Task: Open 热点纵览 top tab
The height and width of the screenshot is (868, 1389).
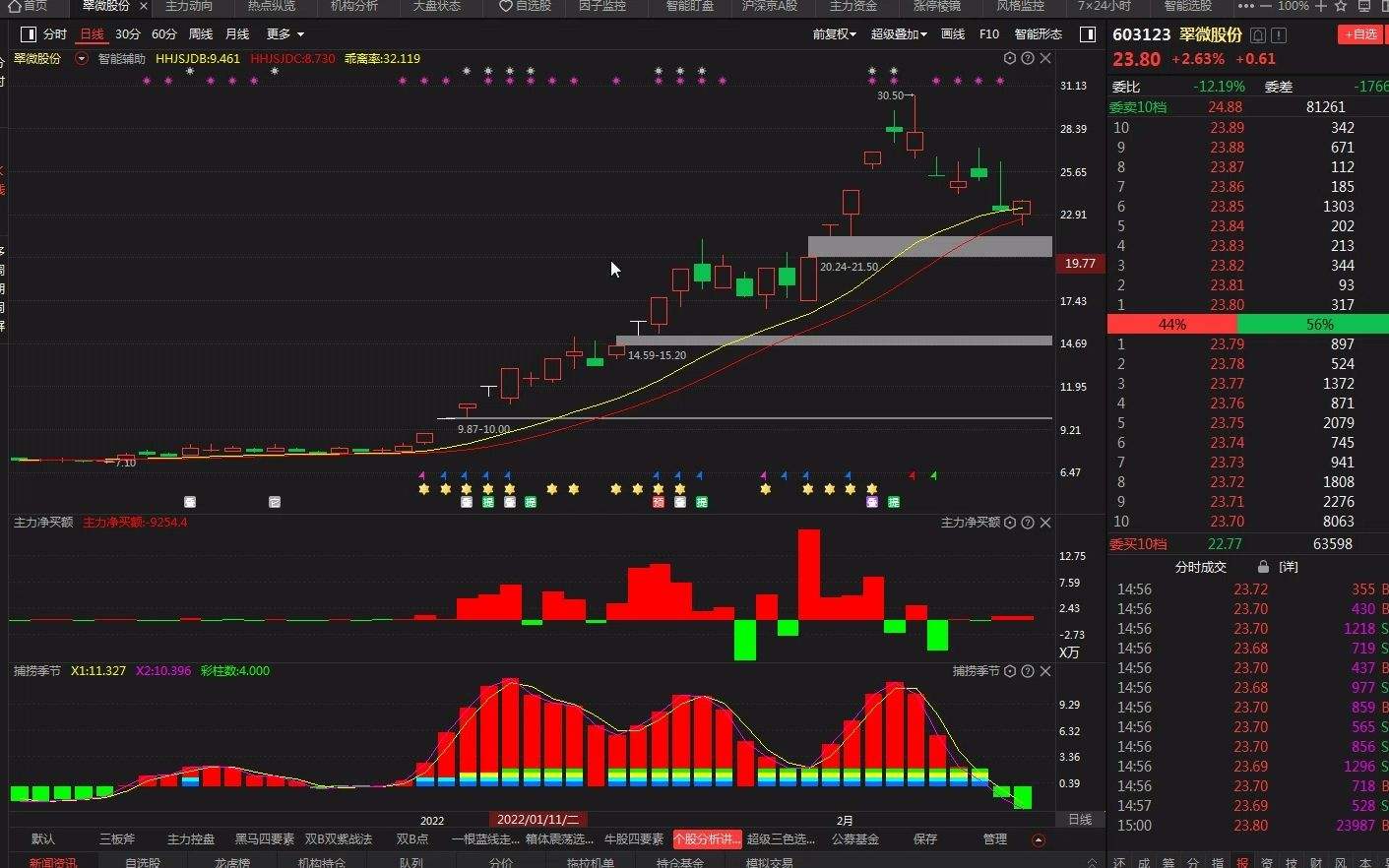Action: point(272,6)
